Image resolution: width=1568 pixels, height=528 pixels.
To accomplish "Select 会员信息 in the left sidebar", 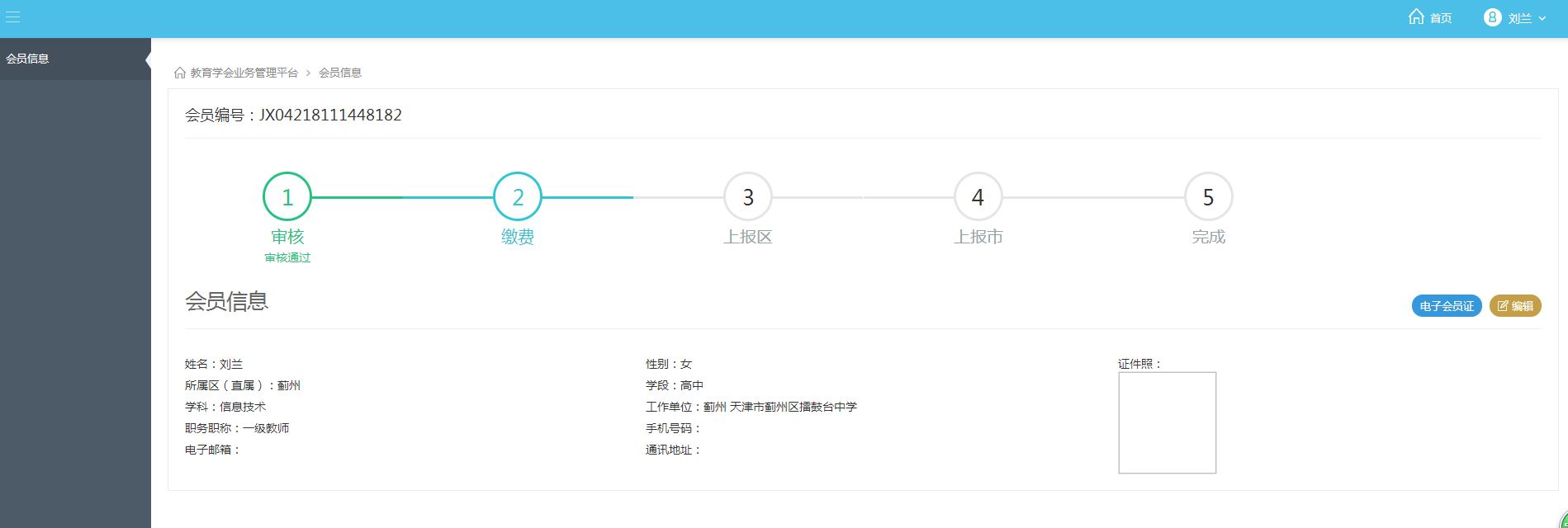I will (28, 59).
